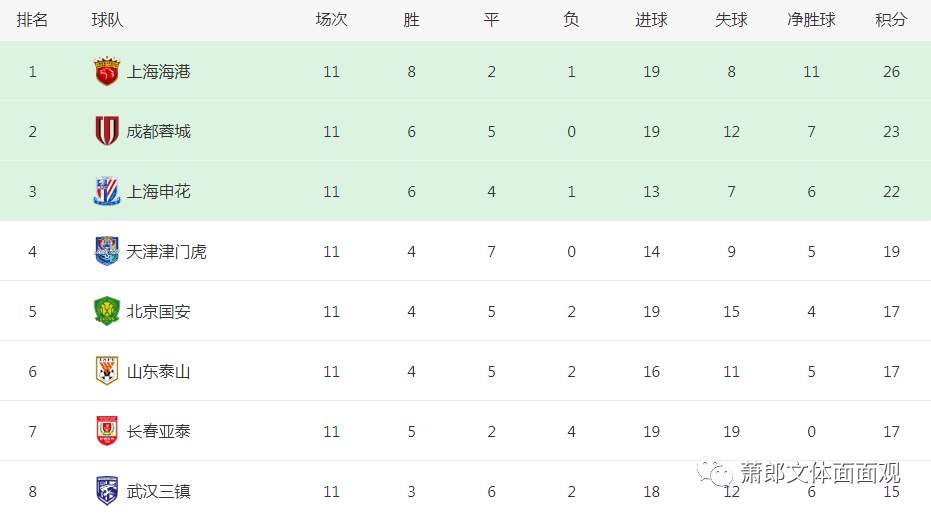Open the 北京国安 team name link
The image size is (931, 514).
coord(159,312)
